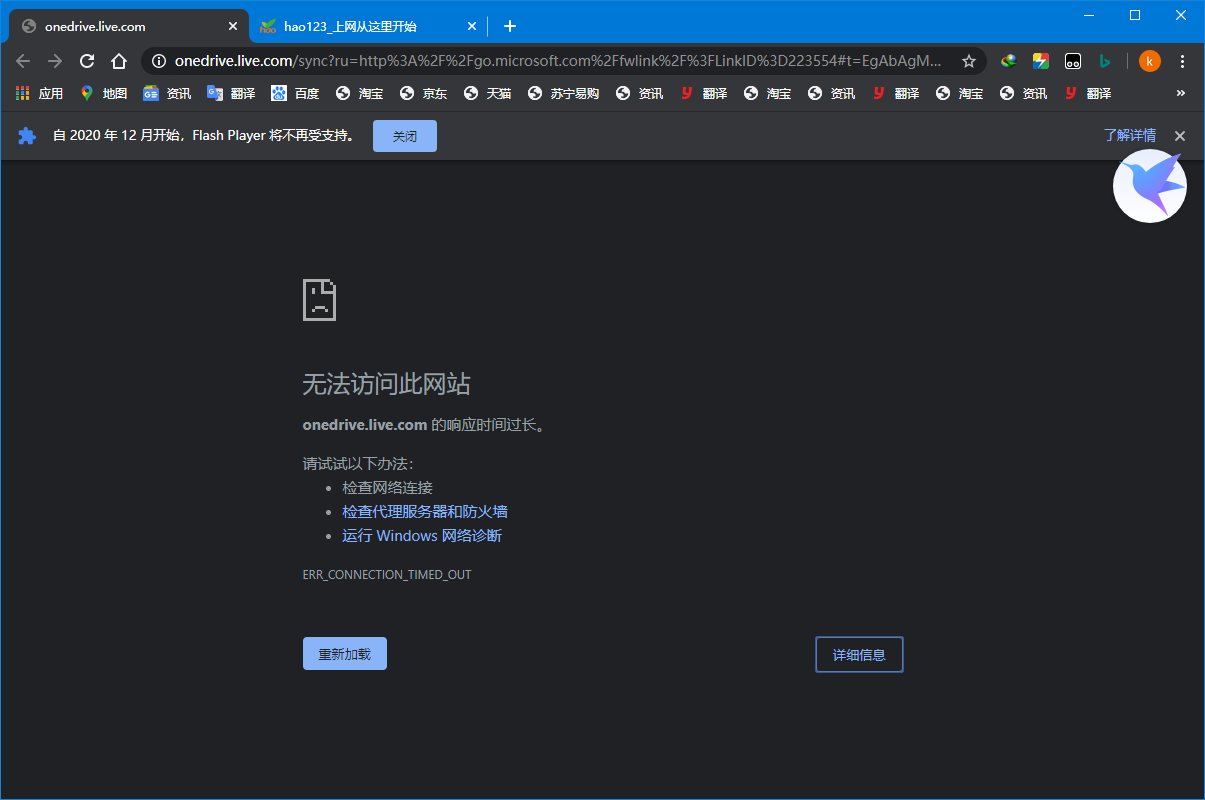Switch to the onedrive.live.com tab

click(x=128, y=27)
